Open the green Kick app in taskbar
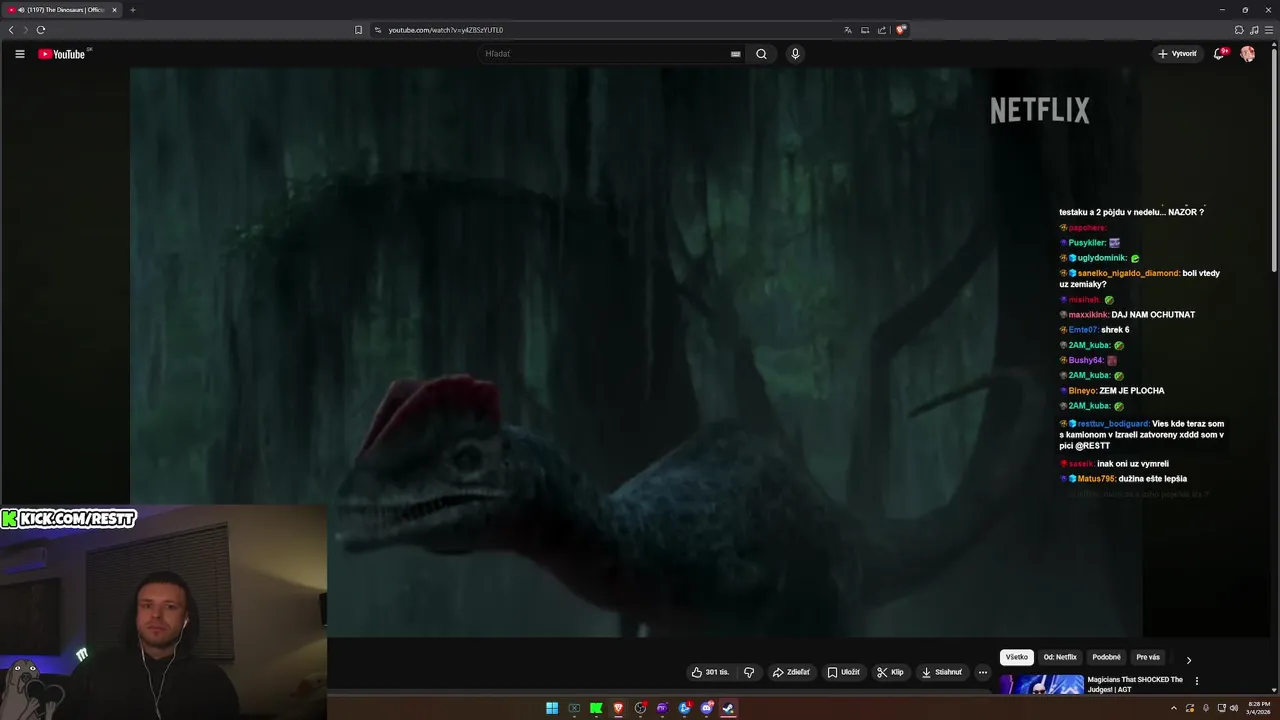 (596, 708)
